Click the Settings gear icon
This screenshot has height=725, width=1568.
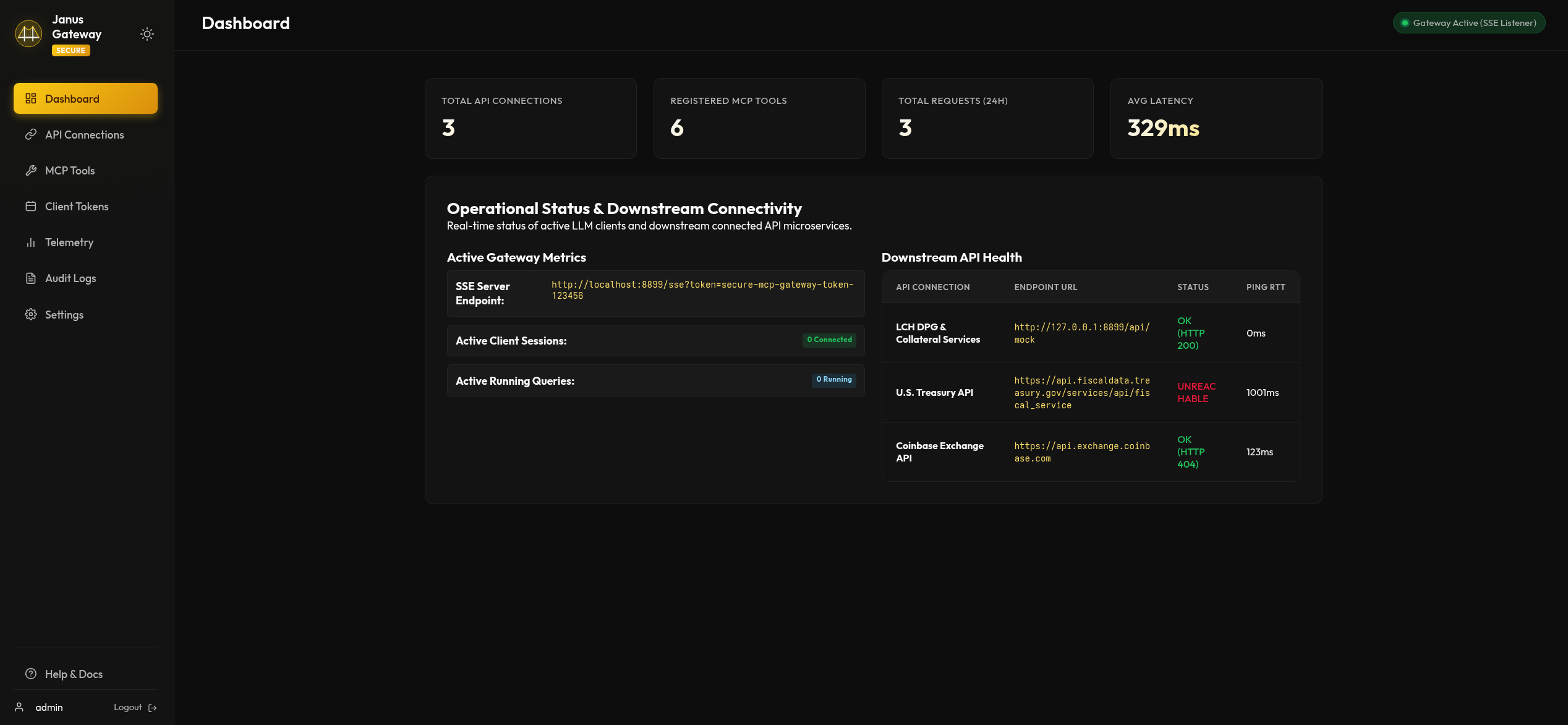[31, 314]
